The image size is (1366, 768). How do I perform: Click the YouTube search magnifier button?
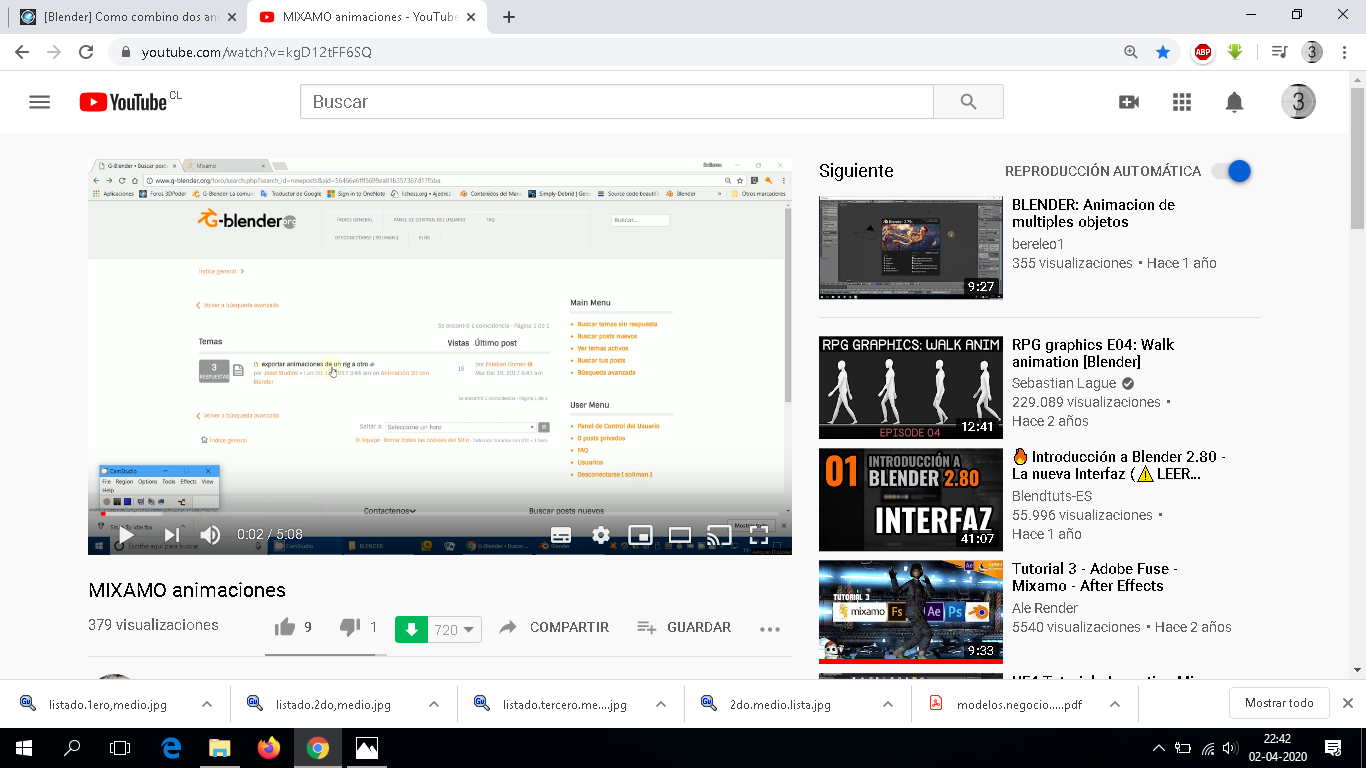click(x=968, y=102)
